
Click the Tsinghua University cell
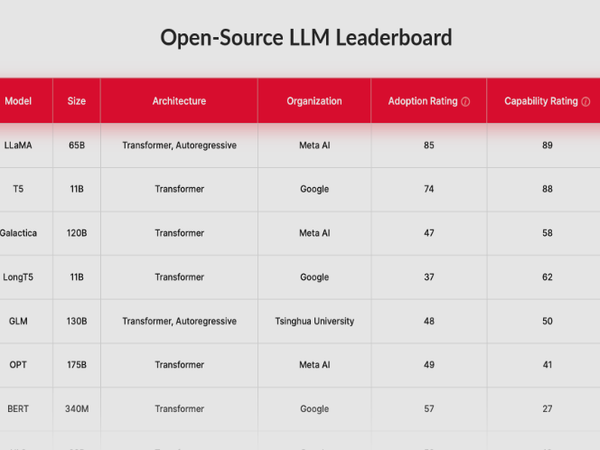pos(314,321)
